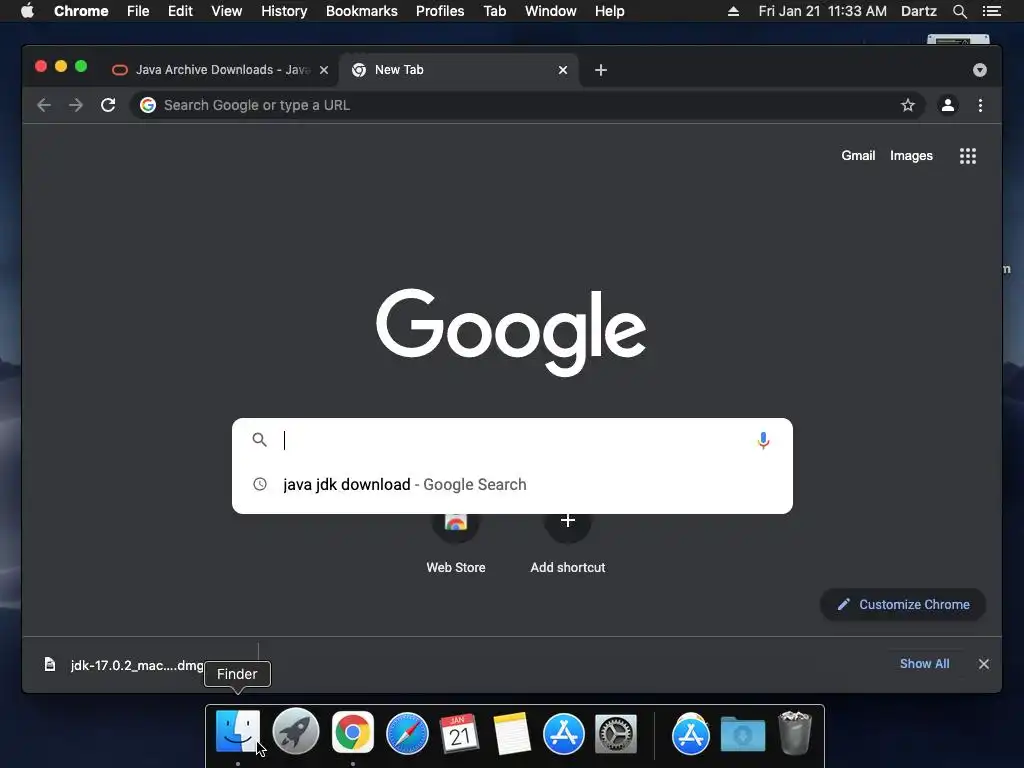Expand the tab search dropdown arrow

click(x=980, y=70)
